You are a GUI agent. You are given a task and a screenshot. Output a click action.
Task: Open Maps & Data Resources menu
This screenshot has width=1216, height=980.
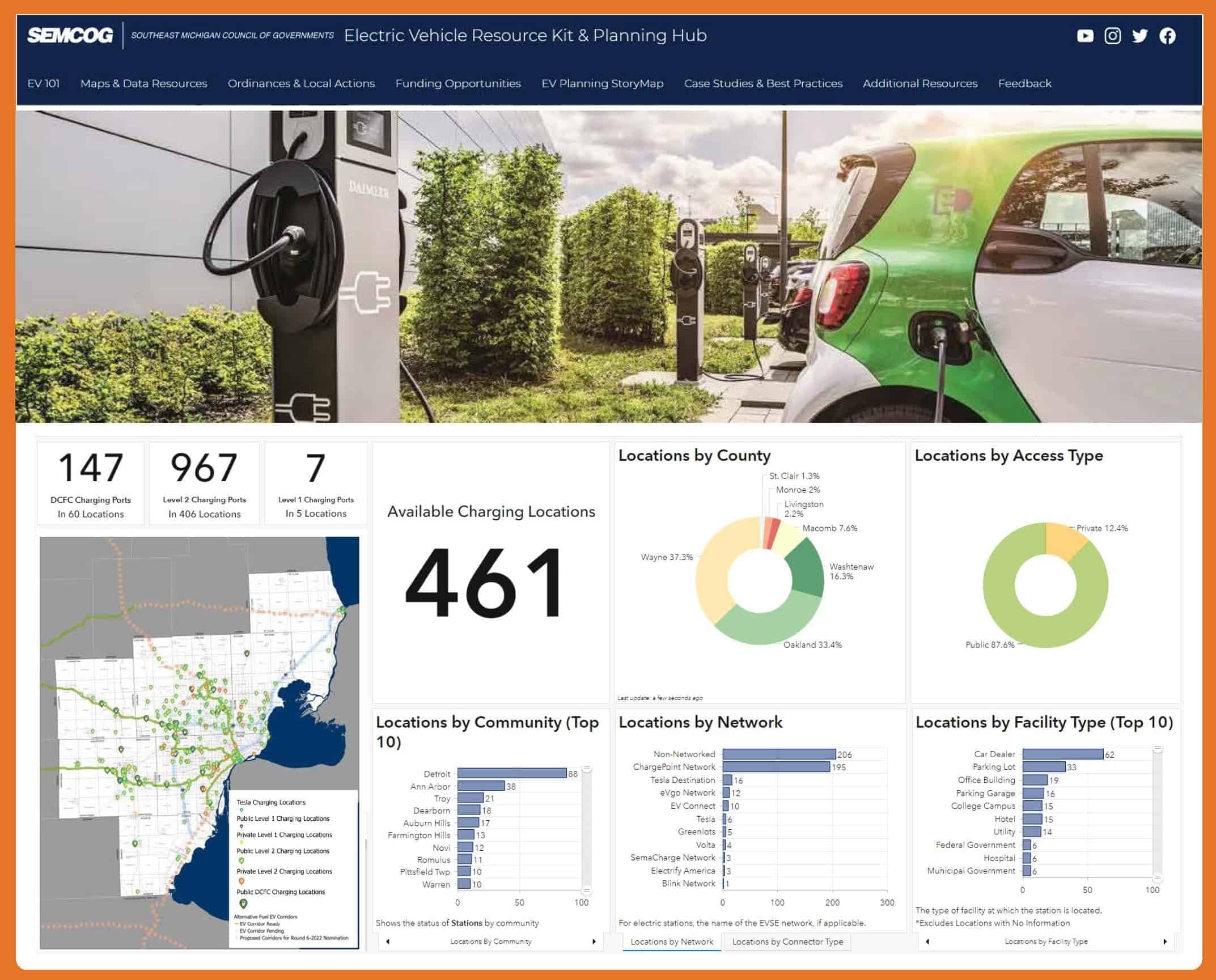(144, 83)
